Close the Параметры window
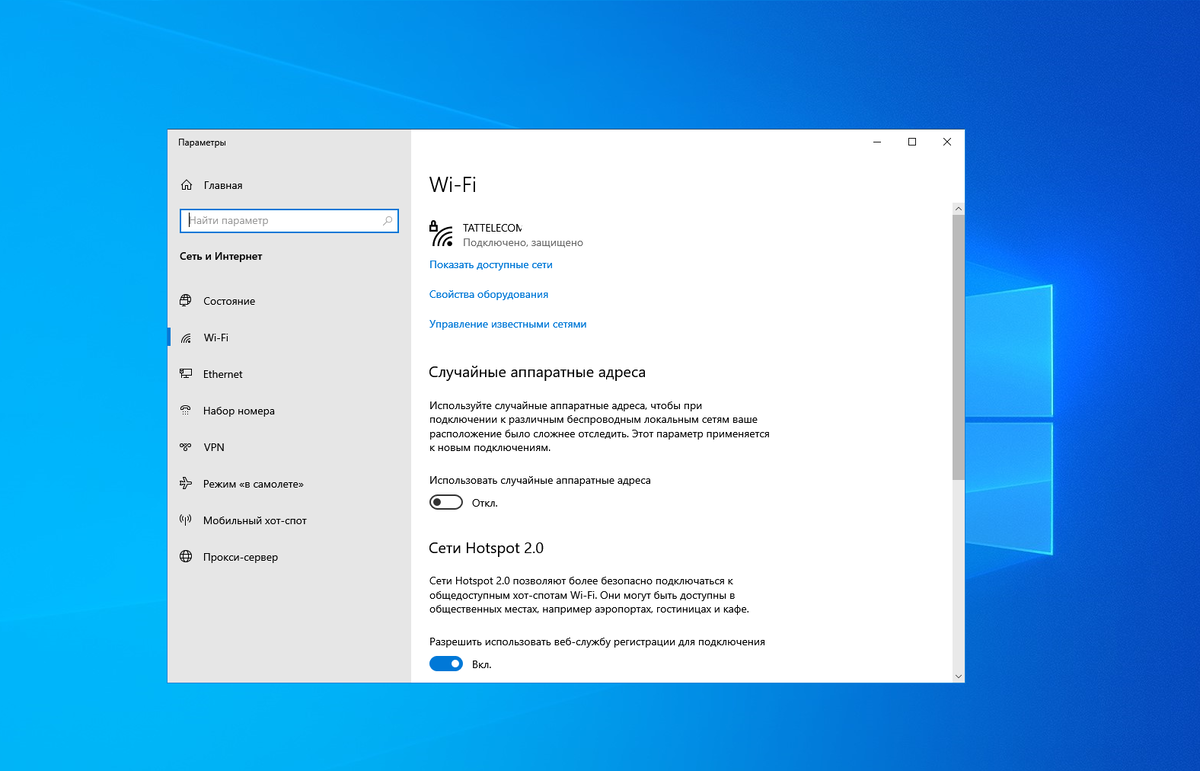The height and width of the screenshot is (771, 1200). 947,142
